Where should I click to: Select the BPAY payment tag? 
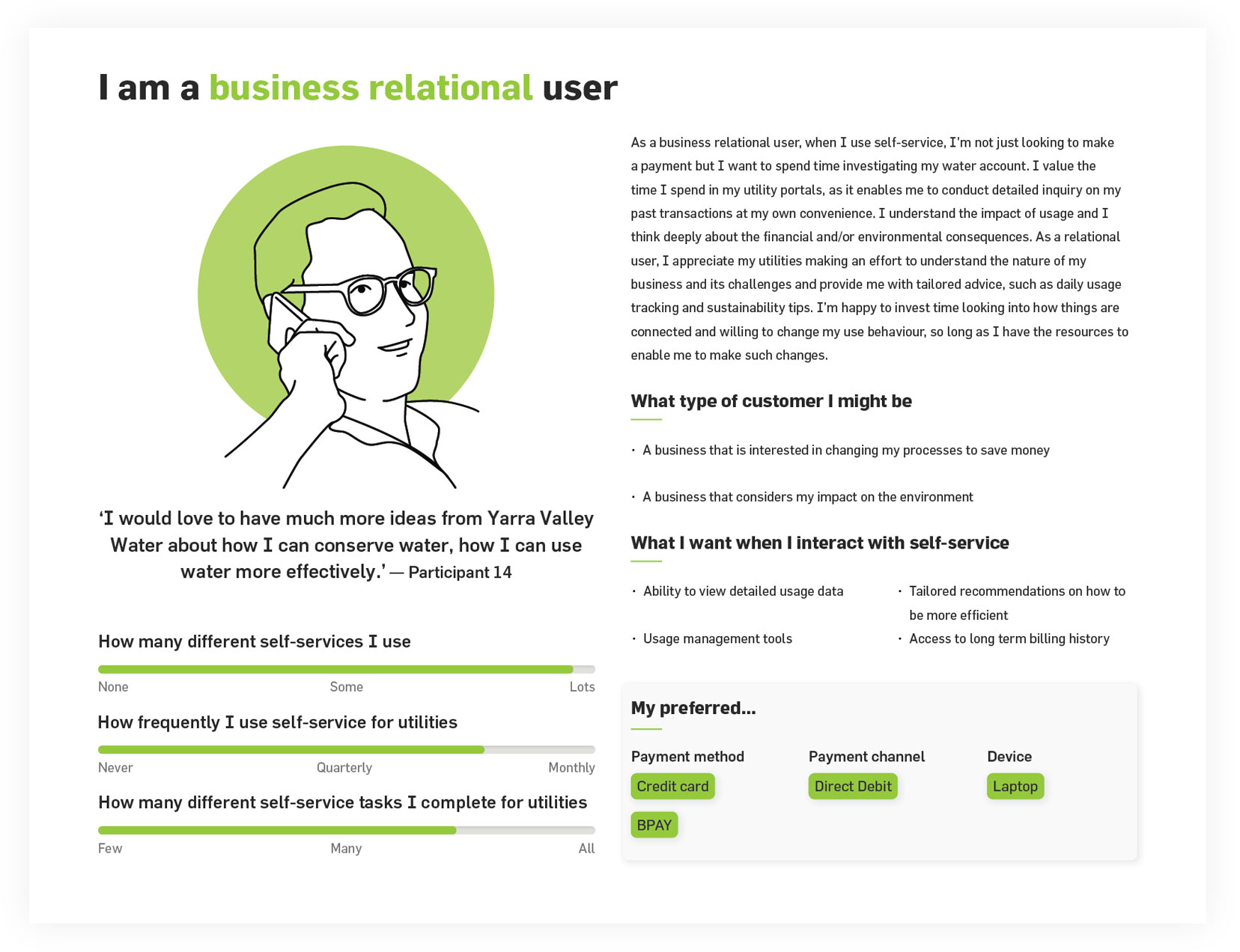point(654,826)
